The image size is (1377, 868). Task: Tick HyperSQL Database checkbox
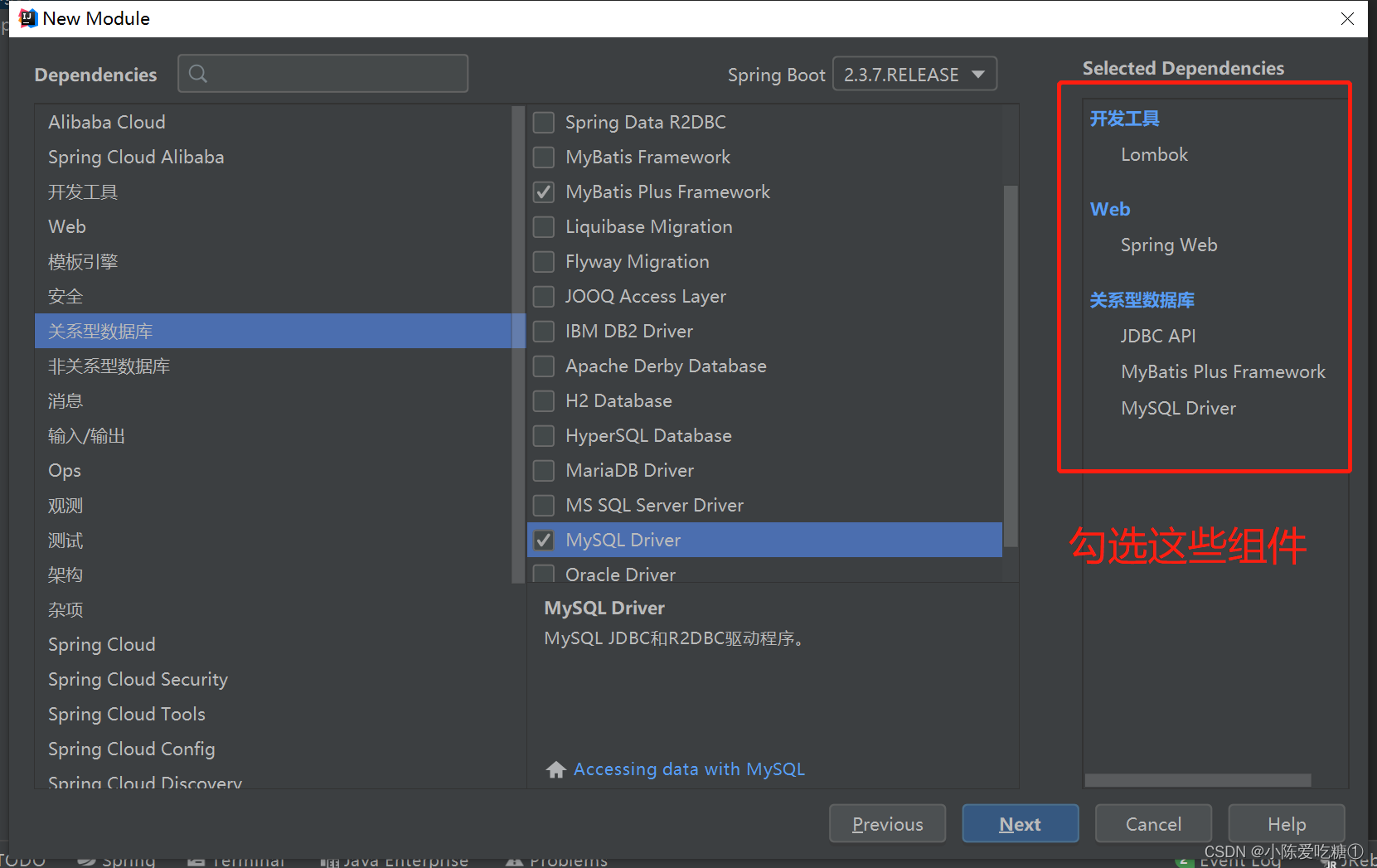click(544, 436)
